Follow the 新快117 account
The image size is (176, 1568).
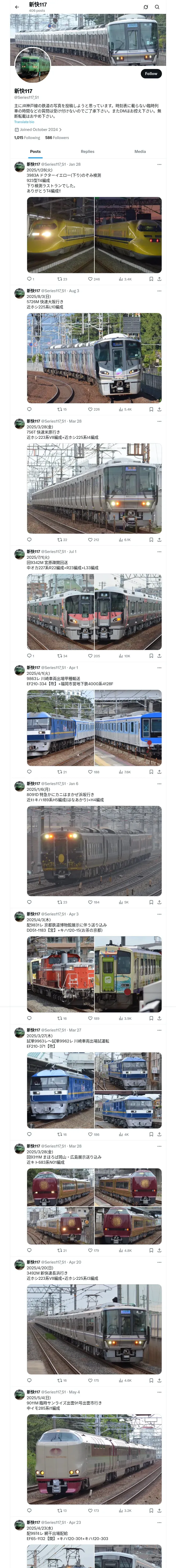[x=151, y=74]
